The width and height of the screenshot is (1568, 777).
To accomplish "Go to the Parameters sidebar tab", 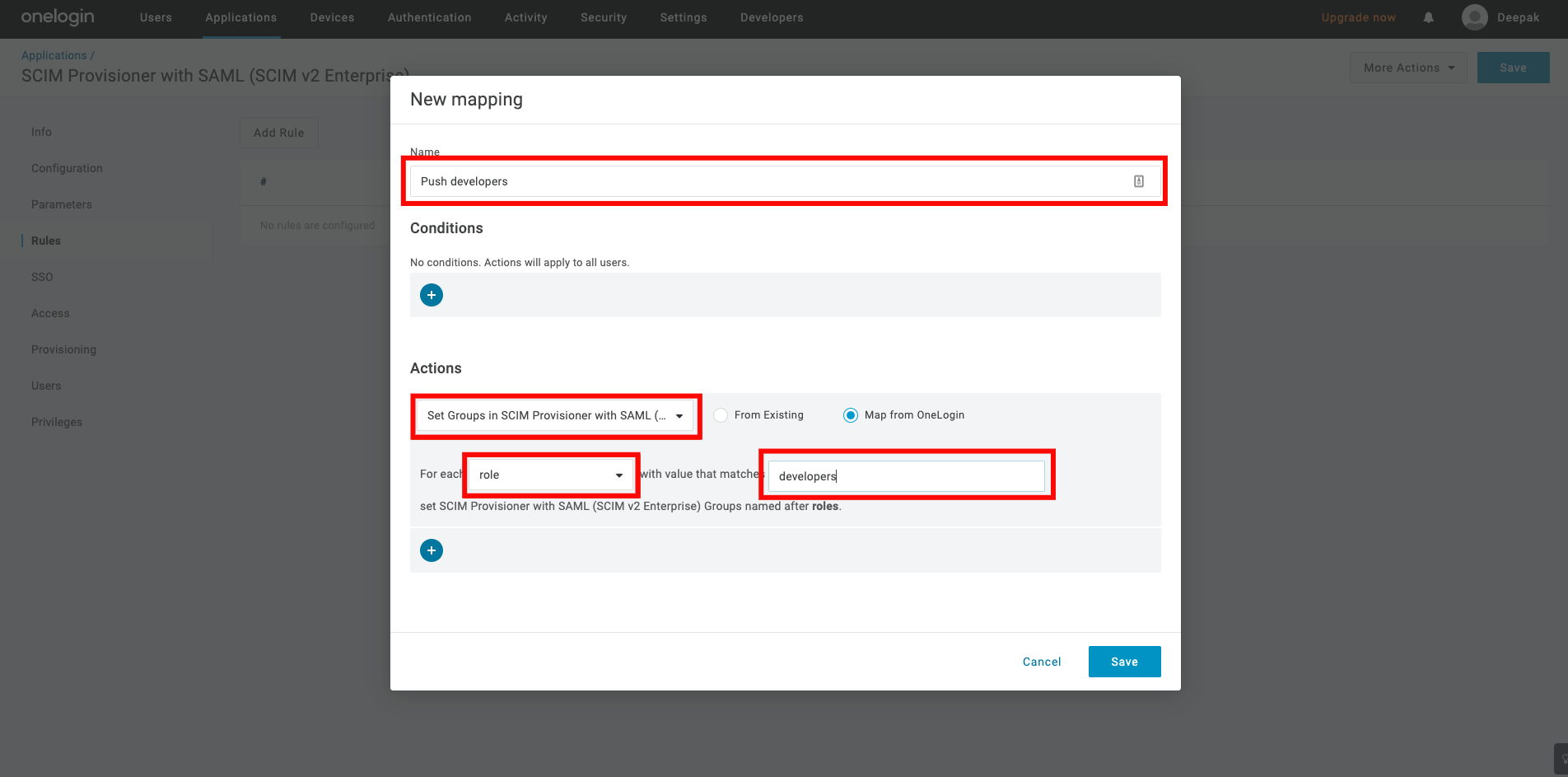I will [62, 204].
